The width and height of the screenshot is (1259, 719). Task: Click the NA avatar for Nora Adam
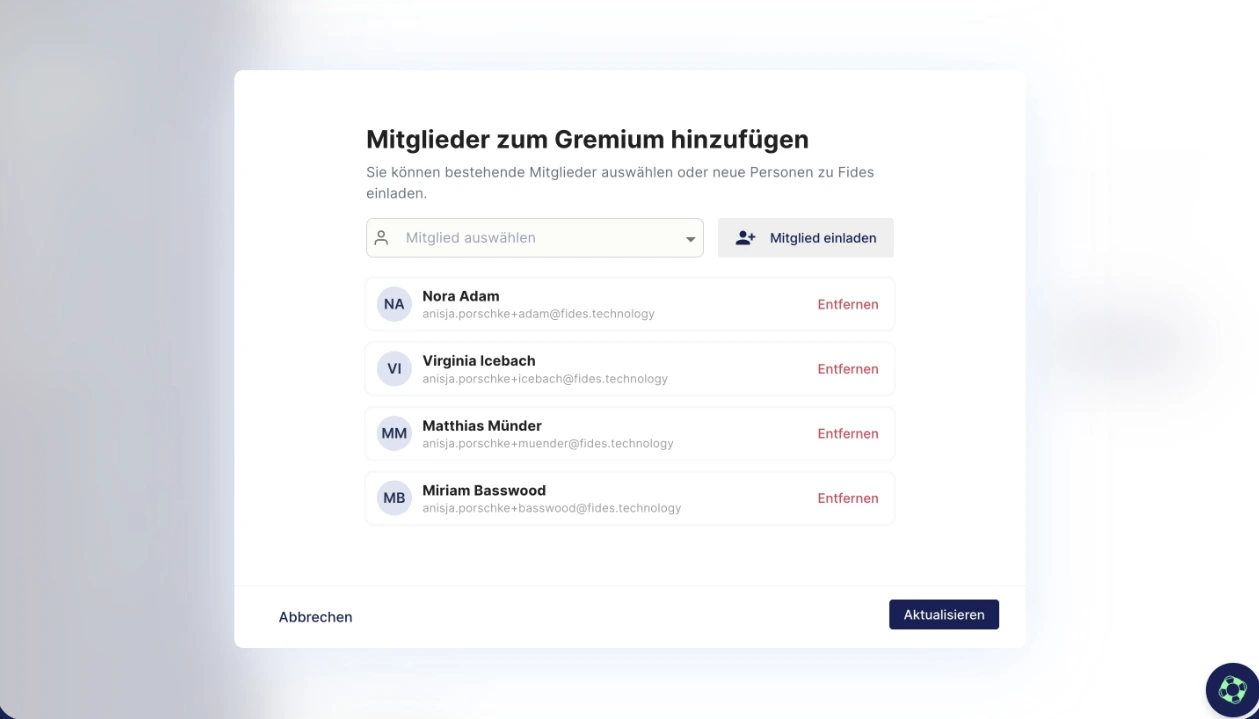(394, 304)
